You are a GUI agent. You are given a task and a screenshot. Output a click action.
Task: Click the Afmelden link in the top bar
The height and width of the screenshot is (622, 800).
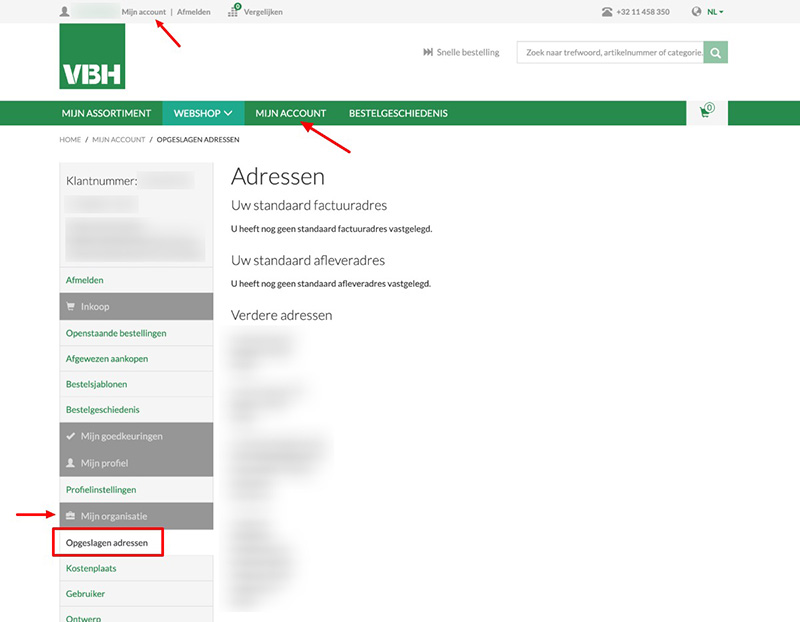click(194, 12)
